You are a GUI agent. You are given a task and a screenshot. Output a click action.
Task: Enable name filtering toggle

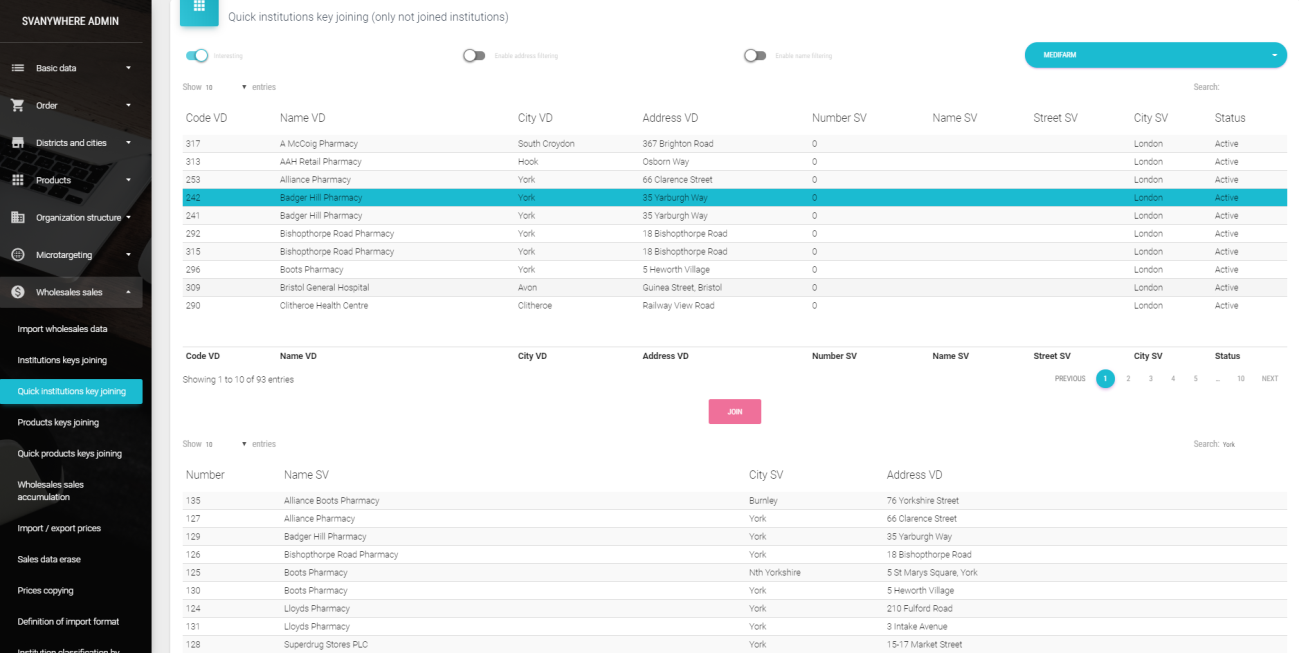coord(755,56)
